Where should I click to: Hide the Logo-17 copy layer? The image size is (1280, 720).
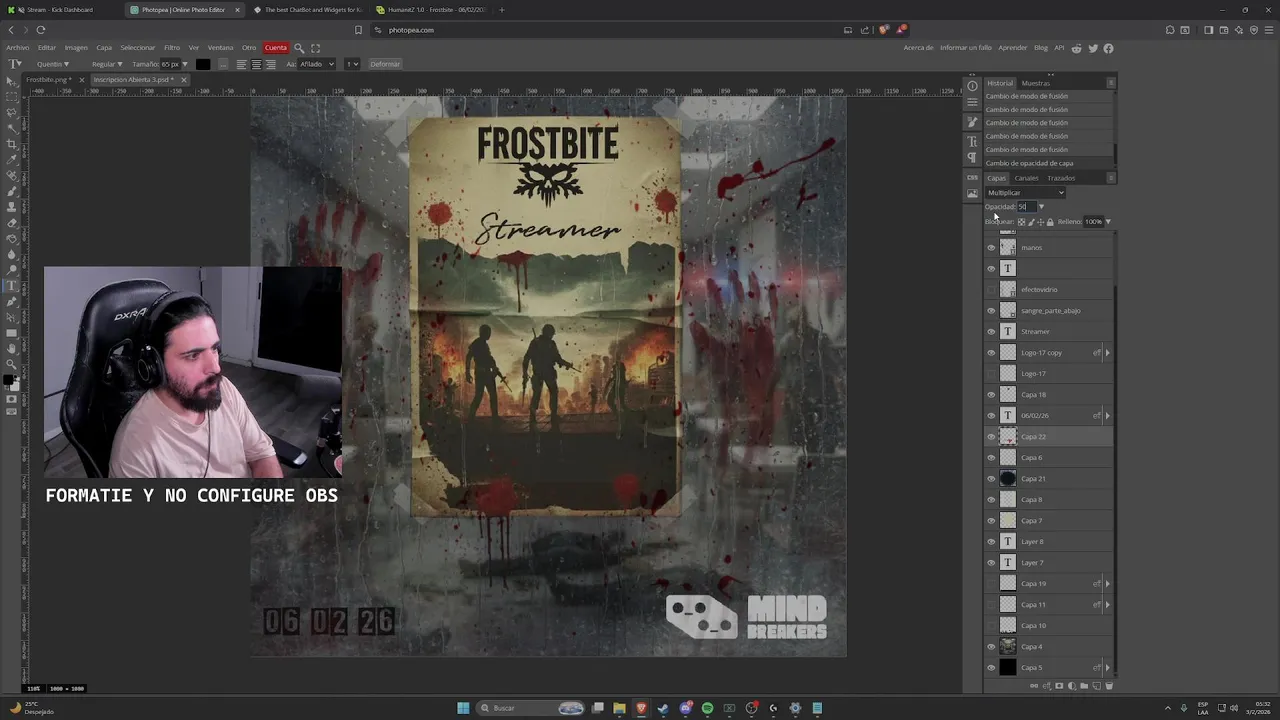(991, 352)
